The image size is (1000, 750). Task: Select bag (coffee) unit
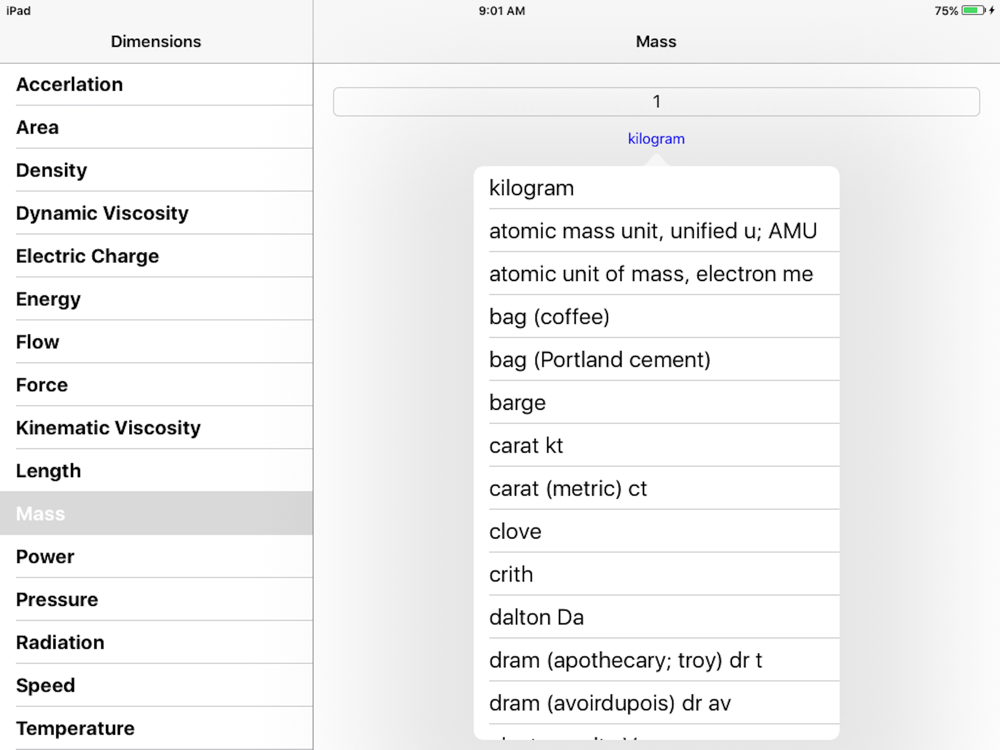pos(656,317)
